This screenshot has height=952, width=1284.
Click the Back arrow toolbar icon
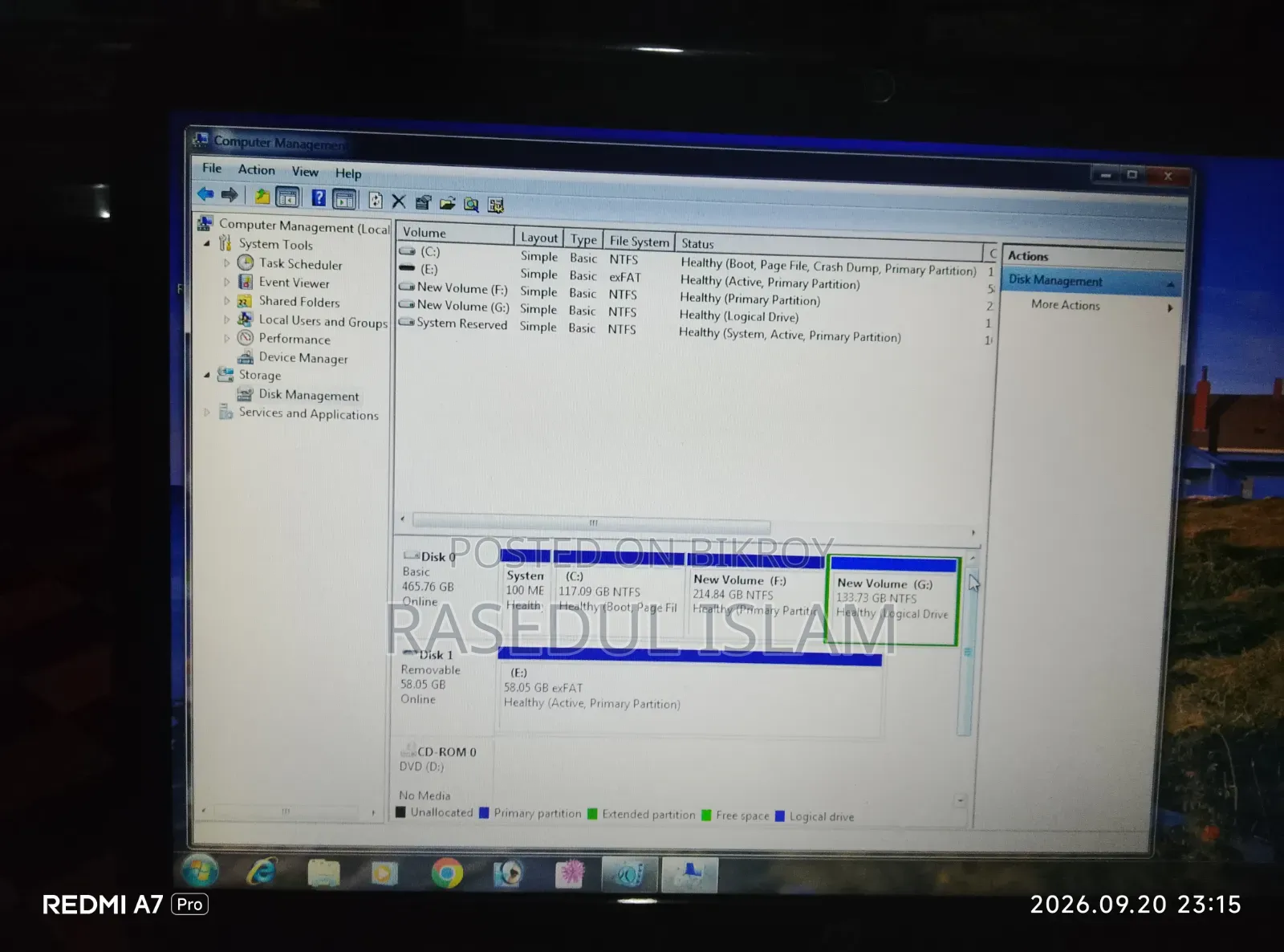[x=205, y=193]
